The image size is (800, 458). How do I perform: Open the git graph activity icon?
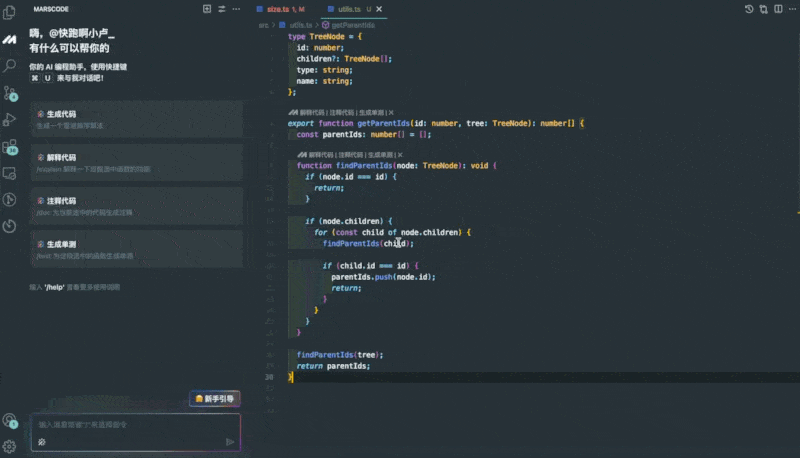(9, 199)
